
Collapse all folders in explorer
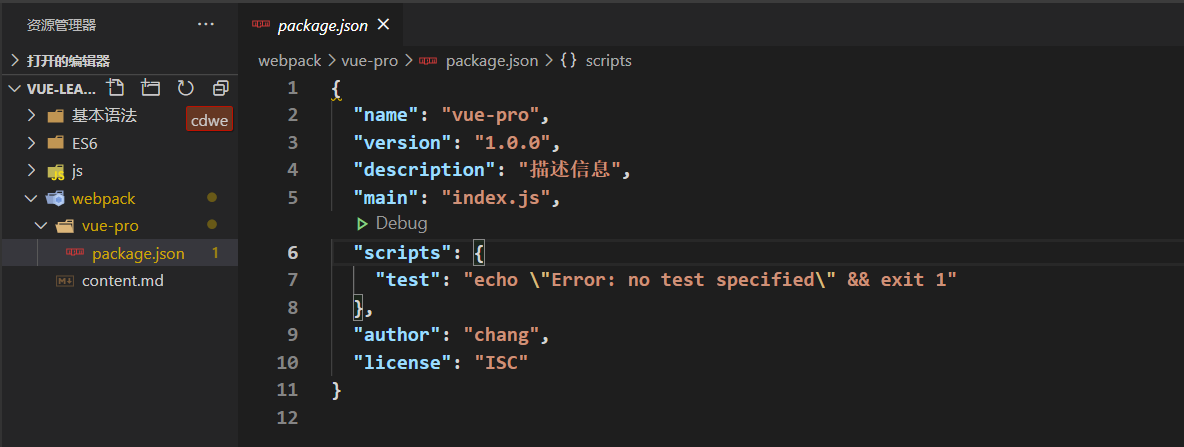point(221,88)
